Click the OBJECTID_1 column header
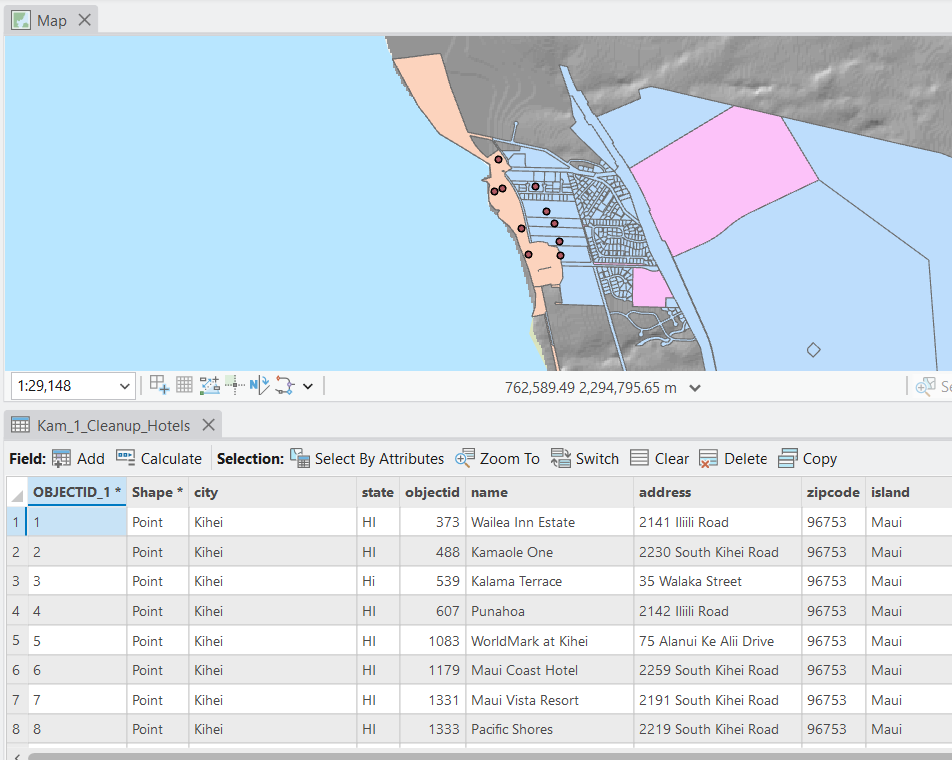Viewport: 952px width, 760px height. pyautogui.click(x=77, y=492)
